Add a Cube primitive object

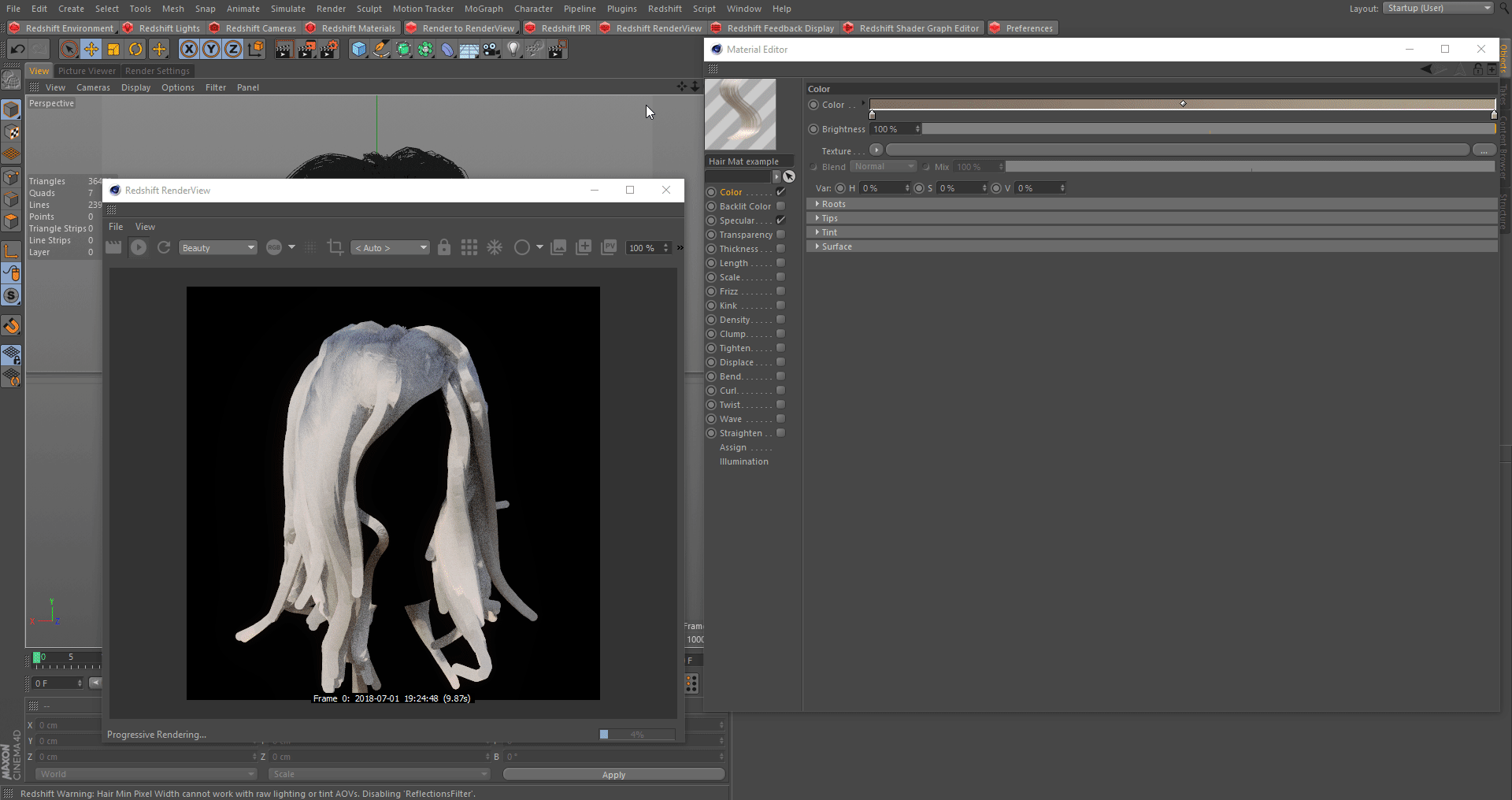(359, 50)
